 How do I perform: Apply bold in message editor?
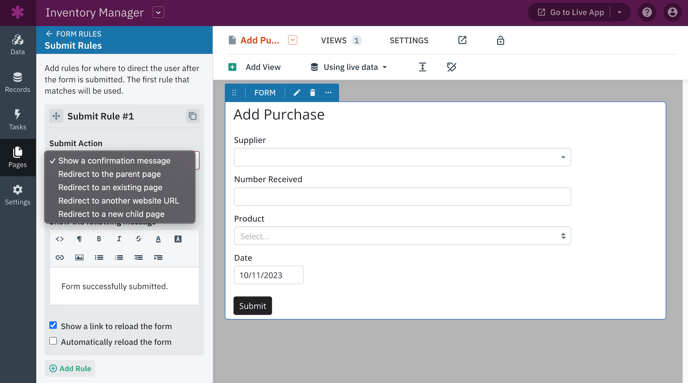click(x=99, y=239)
